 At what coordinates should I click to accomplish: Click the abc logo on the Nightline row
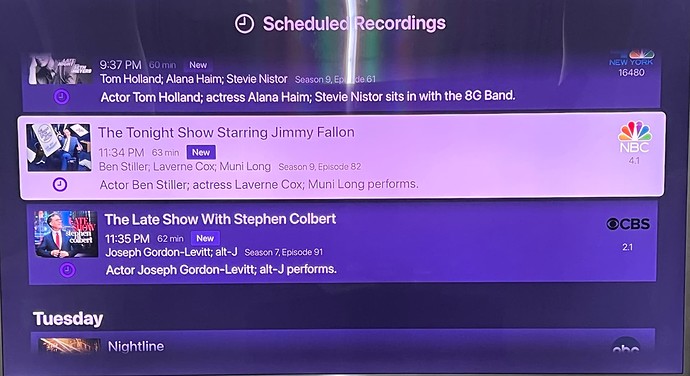[x=626, y=346]
